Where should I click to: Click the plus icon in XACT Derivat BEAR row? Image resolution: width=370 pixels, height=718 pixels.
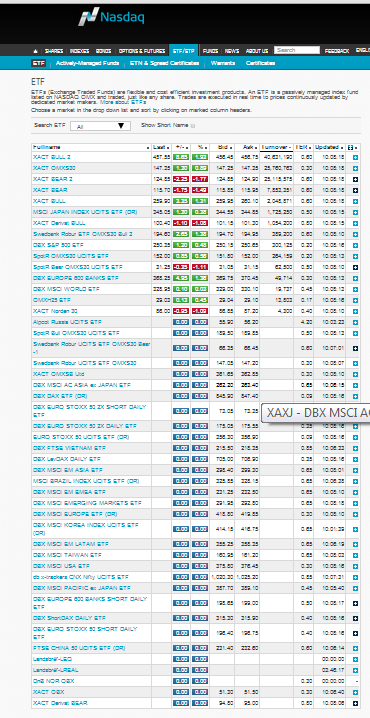click(355, 703)
